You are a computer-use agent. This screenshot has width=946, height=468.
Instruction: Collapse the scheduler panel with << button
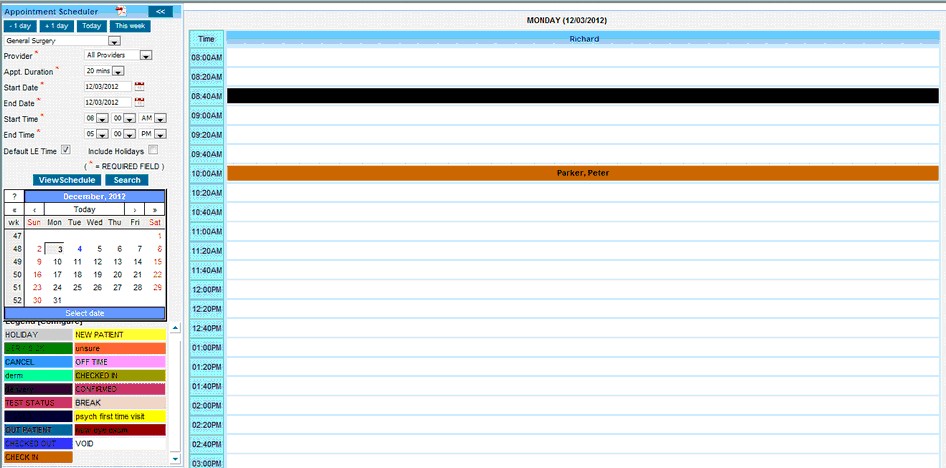click(x=162, y=11)
